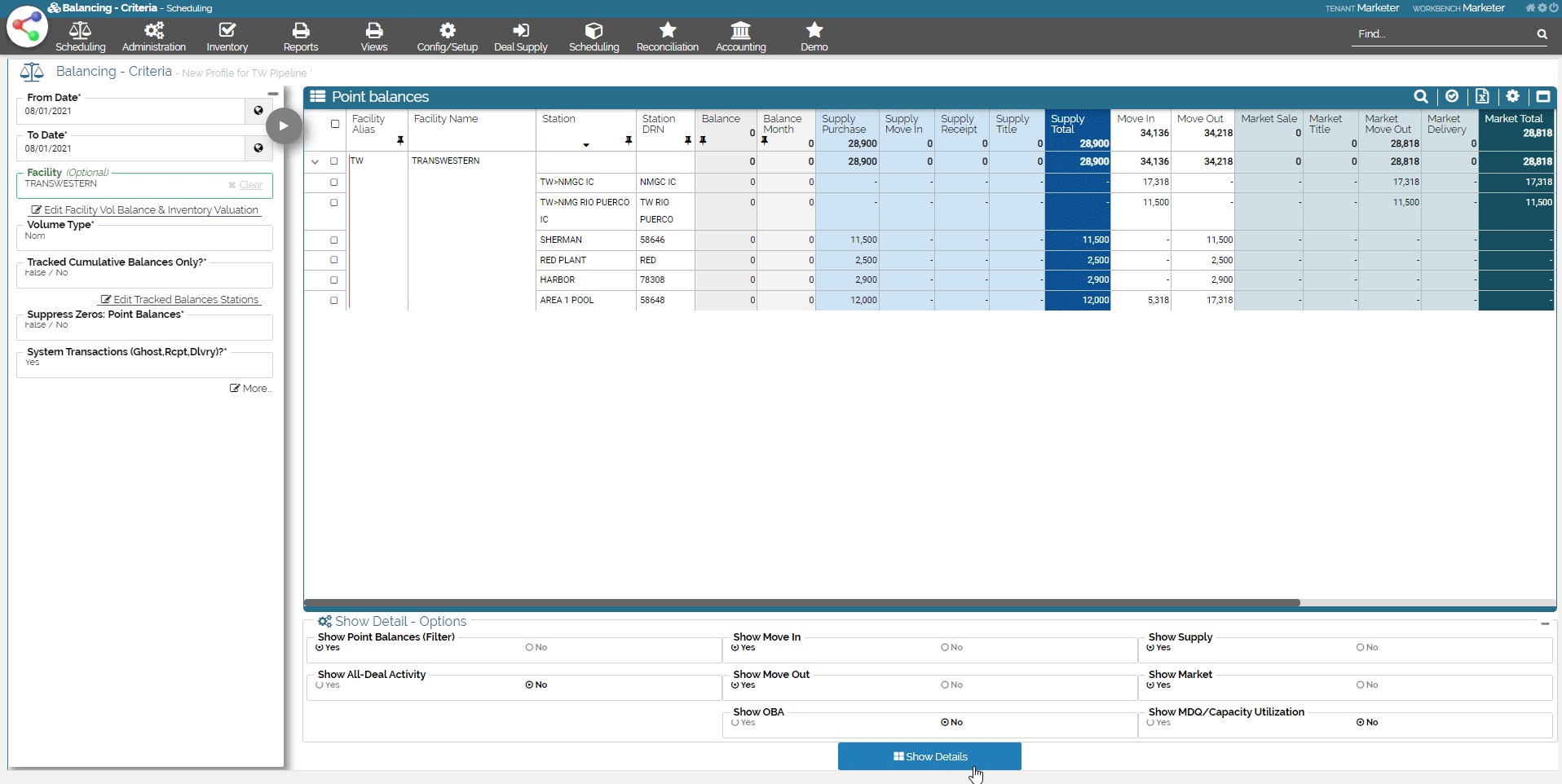The height and width of the screenshot is (784, 1562).
Task: Collapse the Show Detail - Options section
Action: click(x=1545, y=623)
